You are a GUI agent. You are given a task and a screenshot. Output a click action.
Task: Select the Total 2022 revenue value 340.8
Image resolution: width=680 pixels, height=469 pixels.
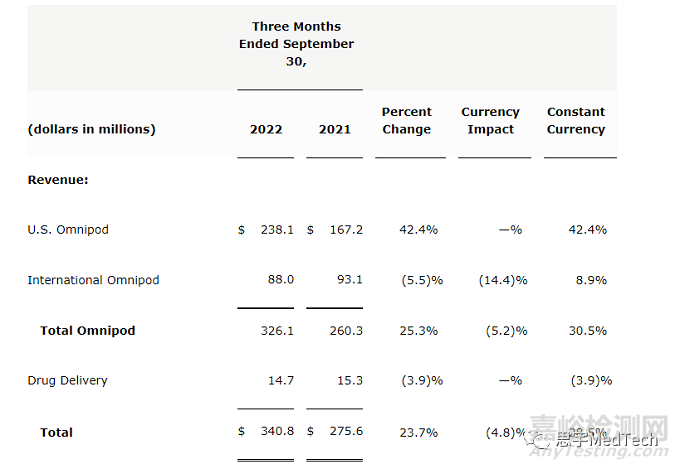pyautogui.click(x=276, y=432)
